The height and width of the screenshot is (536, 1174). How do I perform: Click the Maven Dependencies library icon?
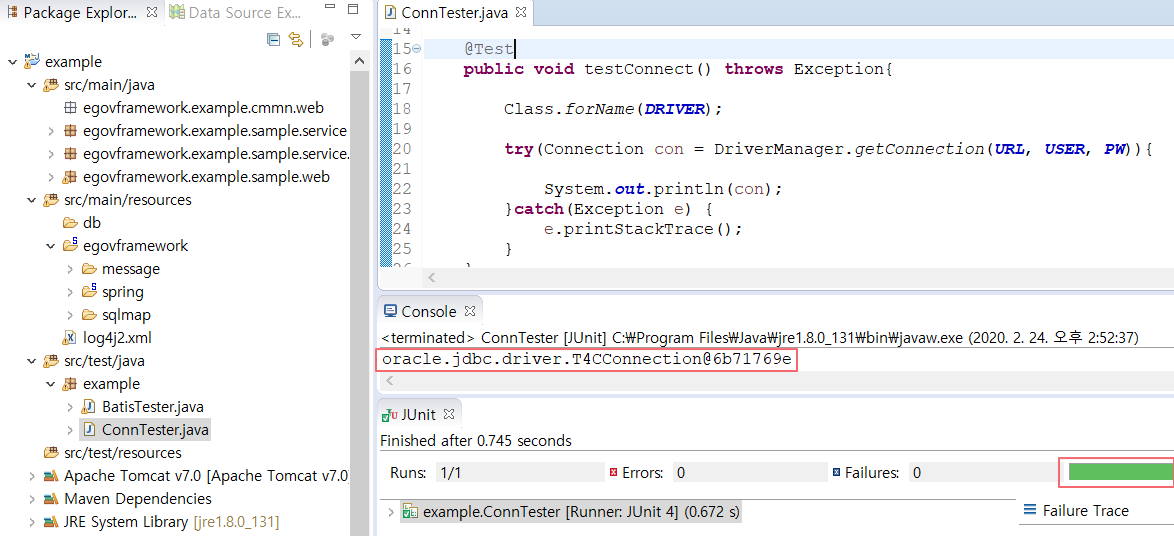tap(51, 499)
